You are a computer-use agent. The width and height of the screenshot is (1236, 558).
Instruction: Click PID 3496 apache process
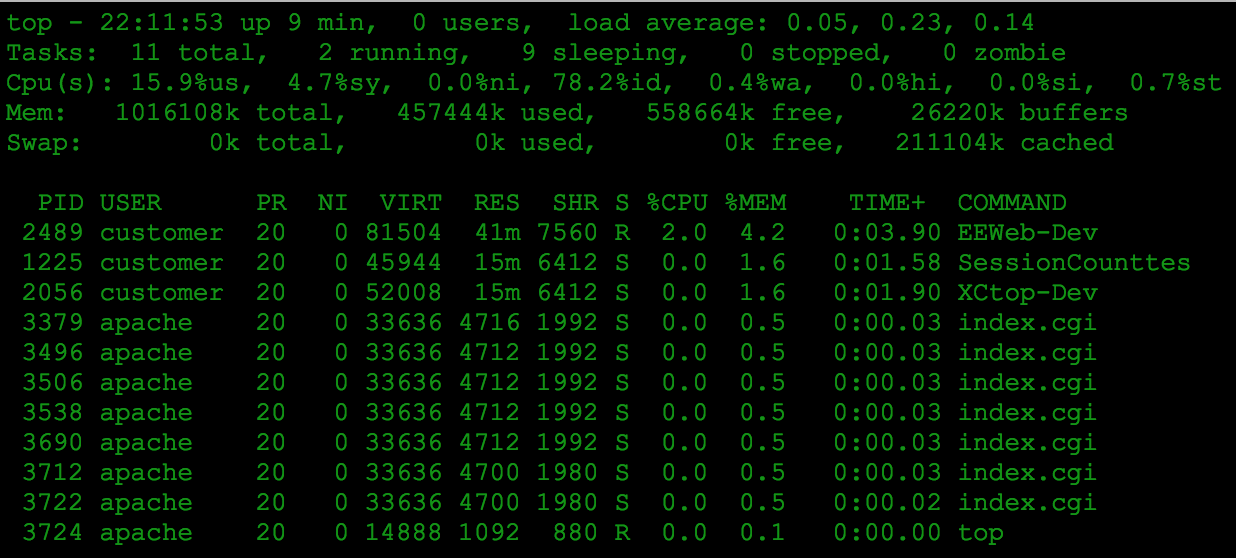pos(53,352)
